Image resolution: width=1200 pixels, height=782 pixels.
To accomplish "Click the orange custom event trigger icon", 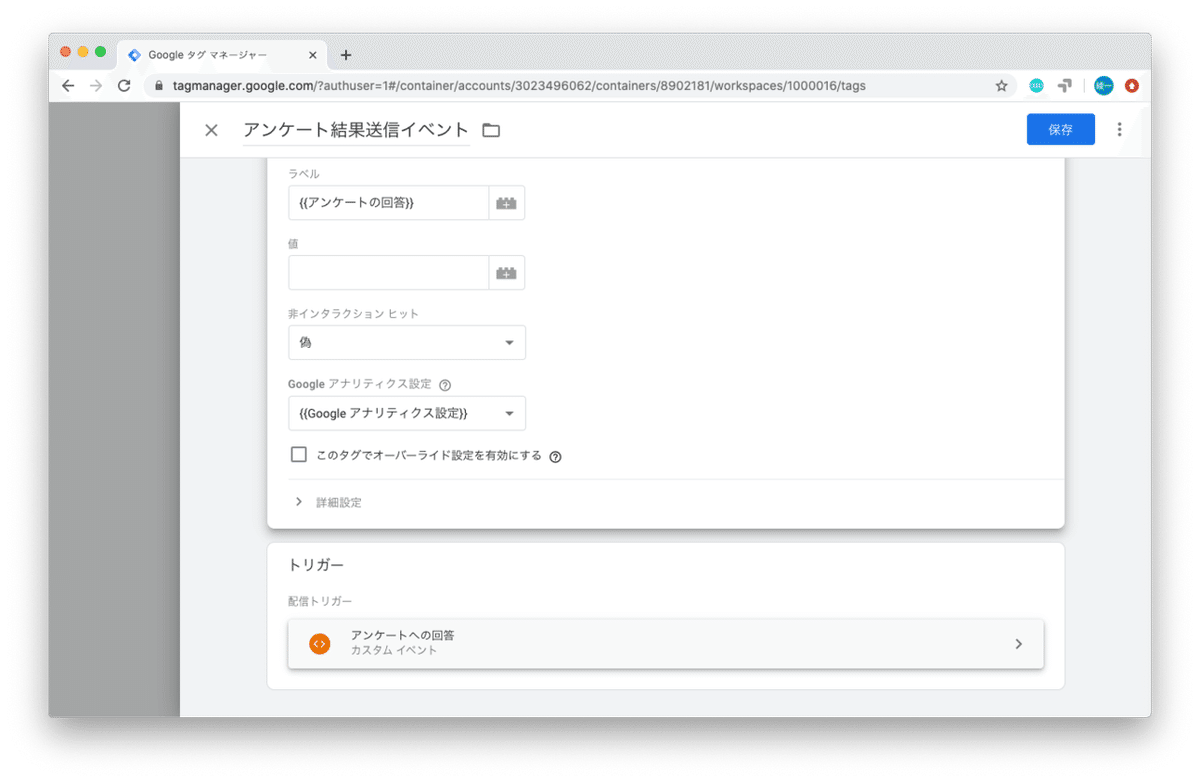I will click(319, 644).
